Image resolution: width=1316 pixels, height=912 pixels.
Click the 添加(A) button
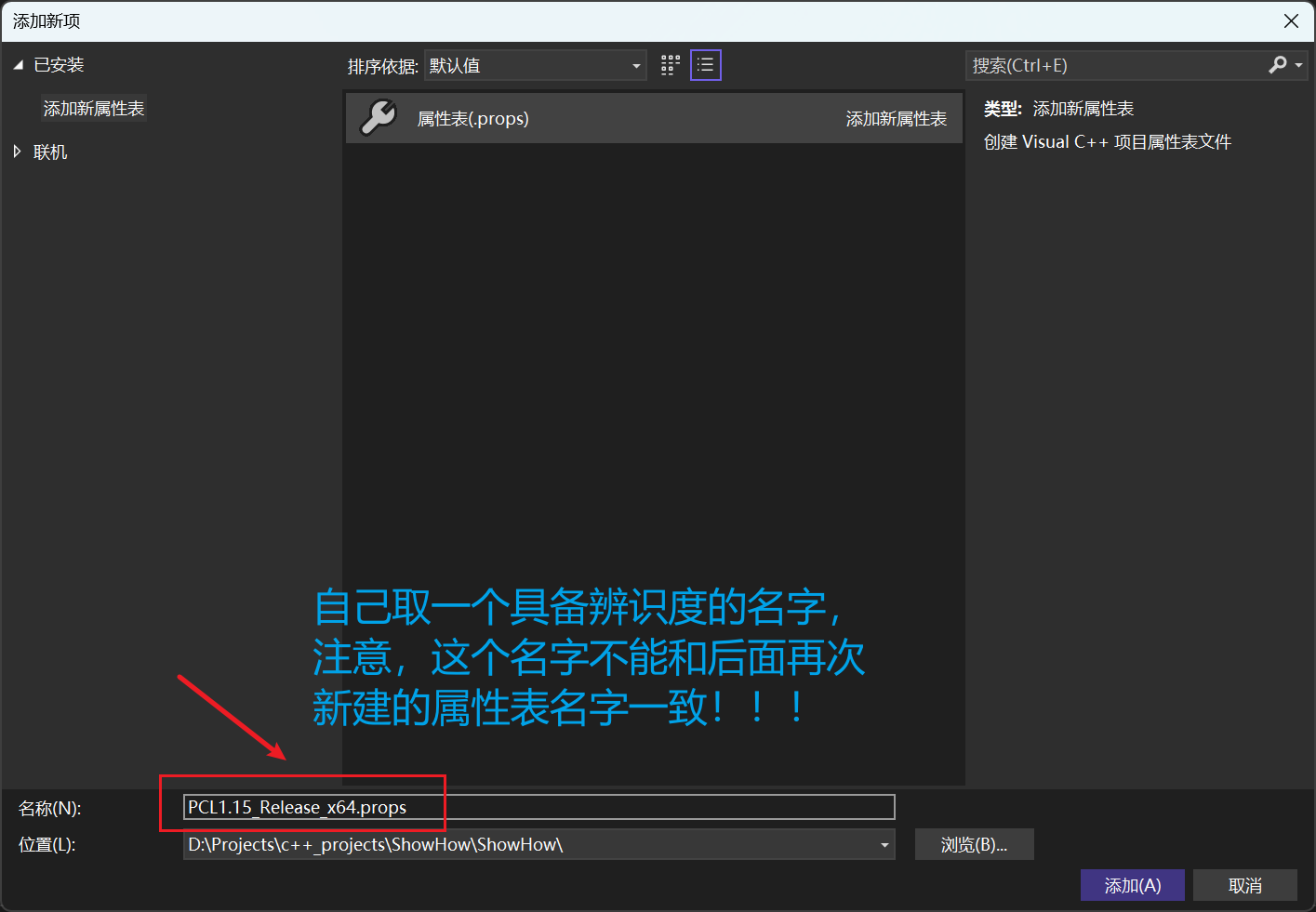tap(1132, 885)
